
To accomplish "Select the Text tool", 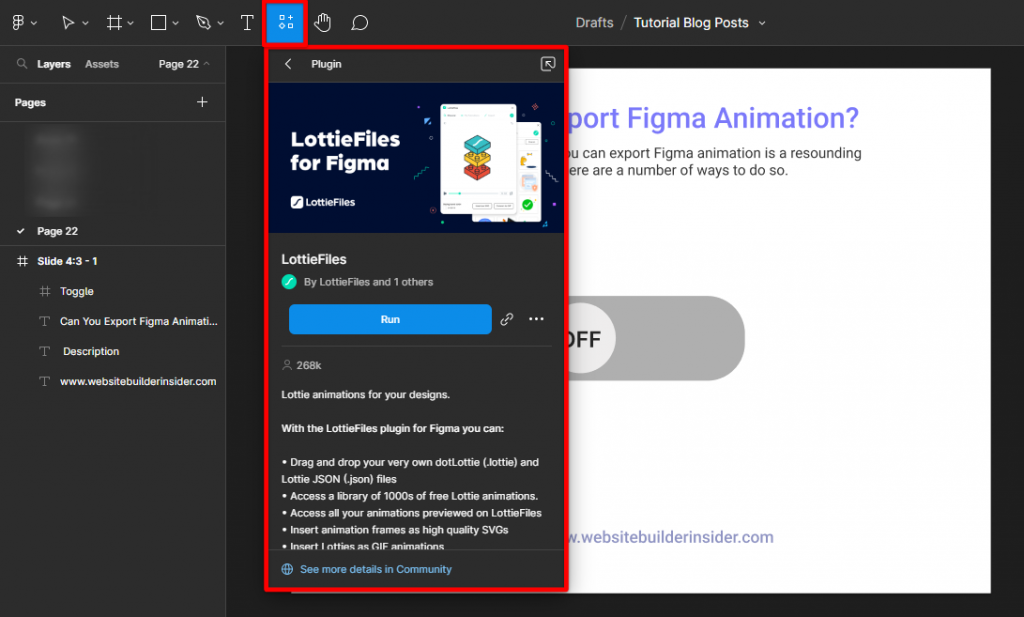I will [x=247, y=22].
